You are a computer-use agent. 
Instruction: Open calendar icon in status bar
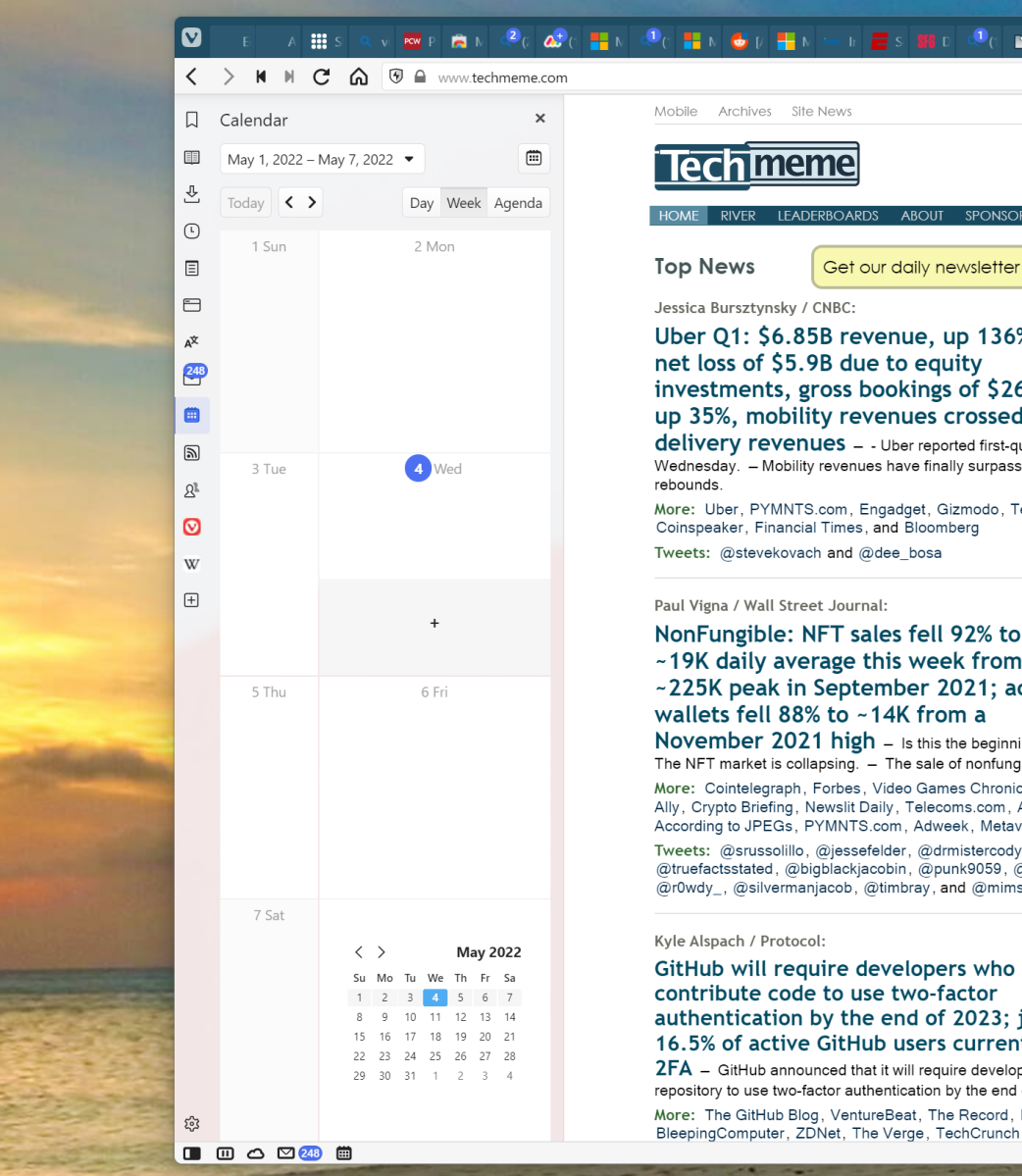tap(344, 1153)
